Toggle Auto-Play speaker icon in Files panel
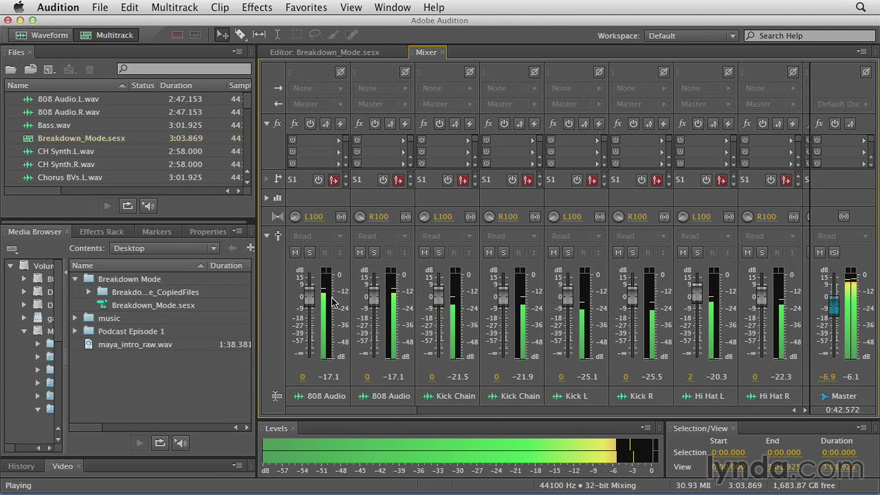This screenshot has height=495, width=880. [x=148, y=205]
